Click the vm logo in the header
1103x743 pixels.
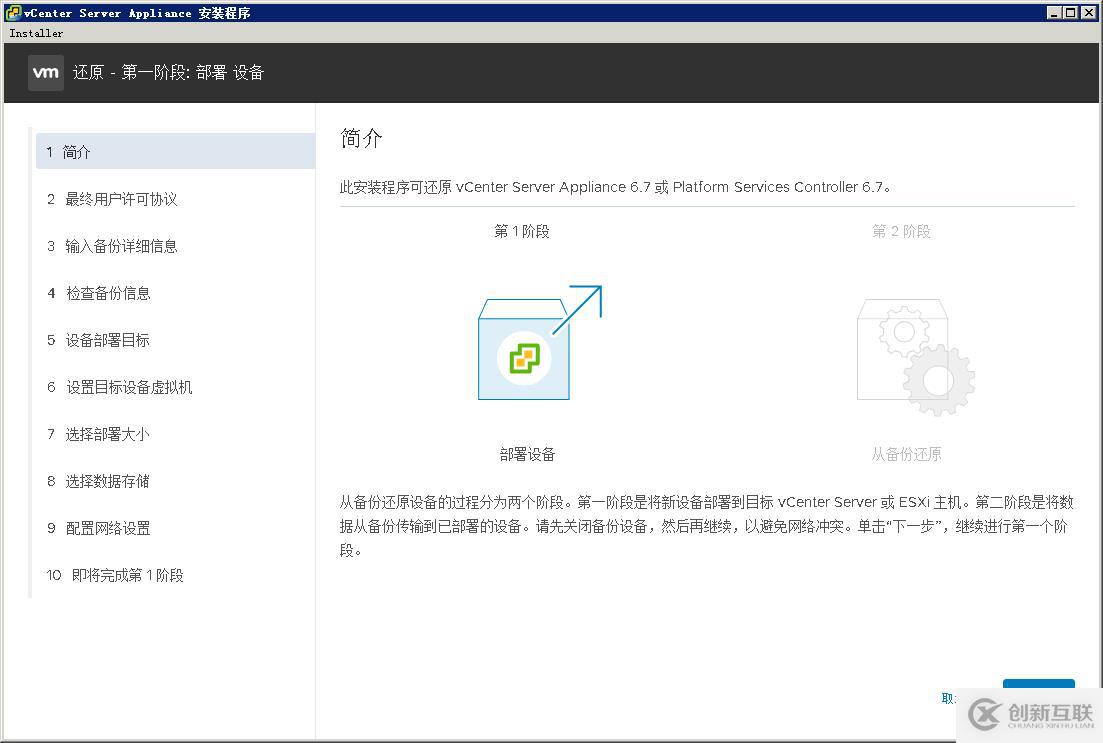coord(45,72)
